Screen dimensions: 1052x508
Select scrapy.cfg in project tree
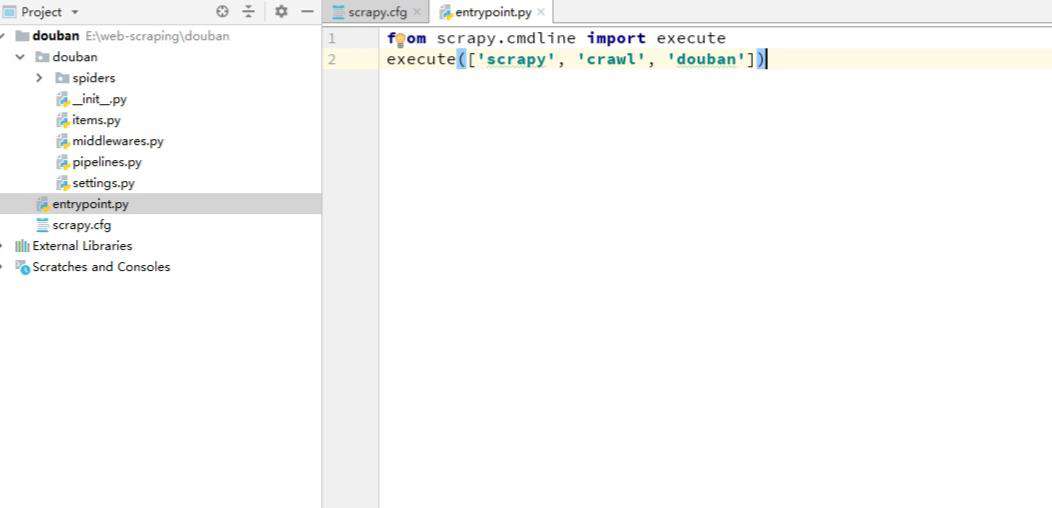point(82,225)
